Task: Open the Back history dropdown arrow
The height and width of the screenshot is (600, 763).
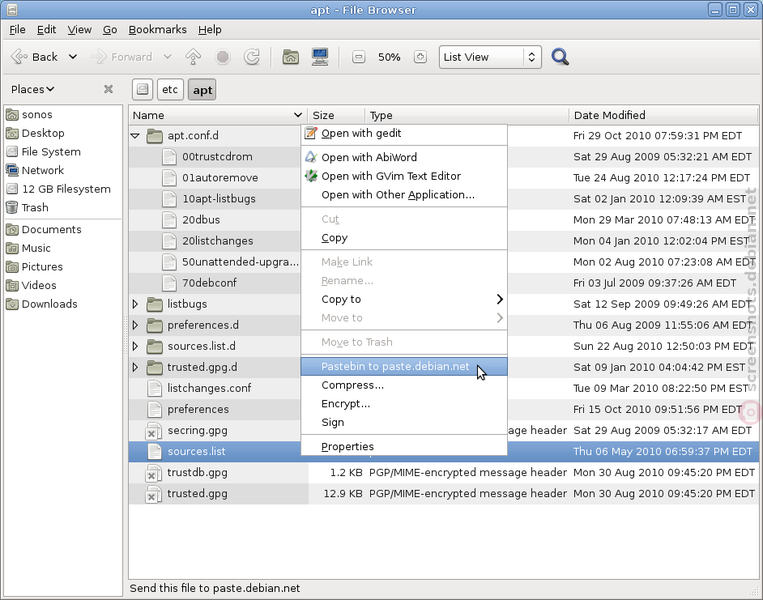Action: (73, 57)
